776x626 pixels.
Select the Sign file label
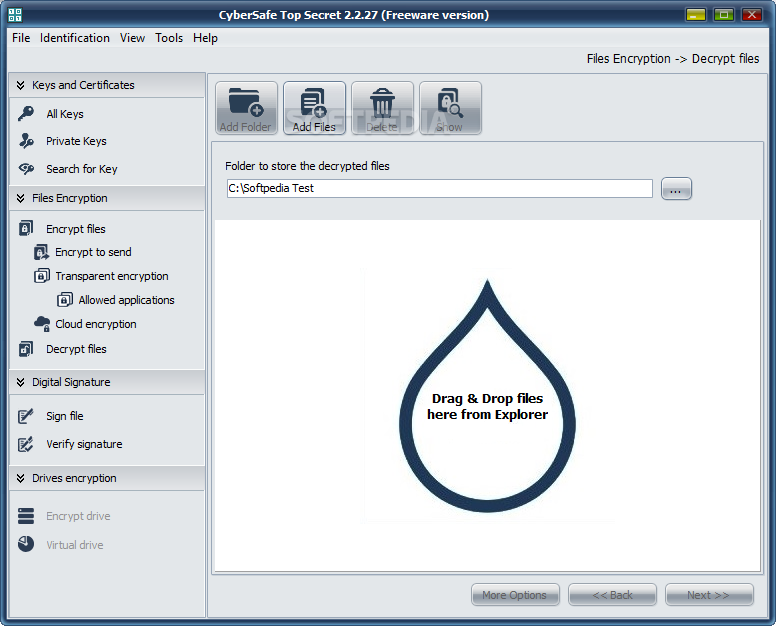[x=65, y=416]
